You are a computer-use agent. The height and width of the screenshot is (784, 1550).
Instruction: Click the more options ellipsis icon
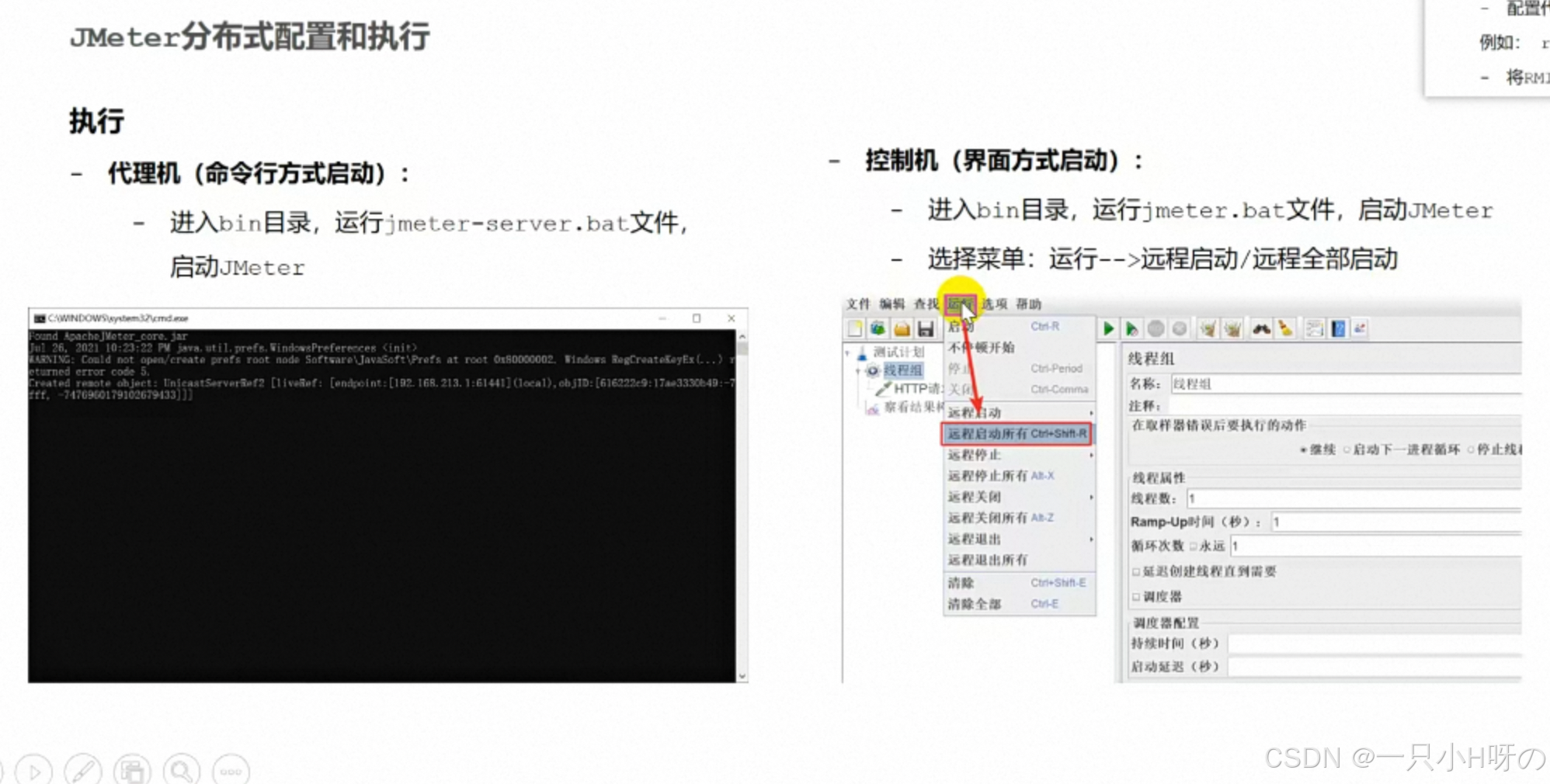pos(231,772)
